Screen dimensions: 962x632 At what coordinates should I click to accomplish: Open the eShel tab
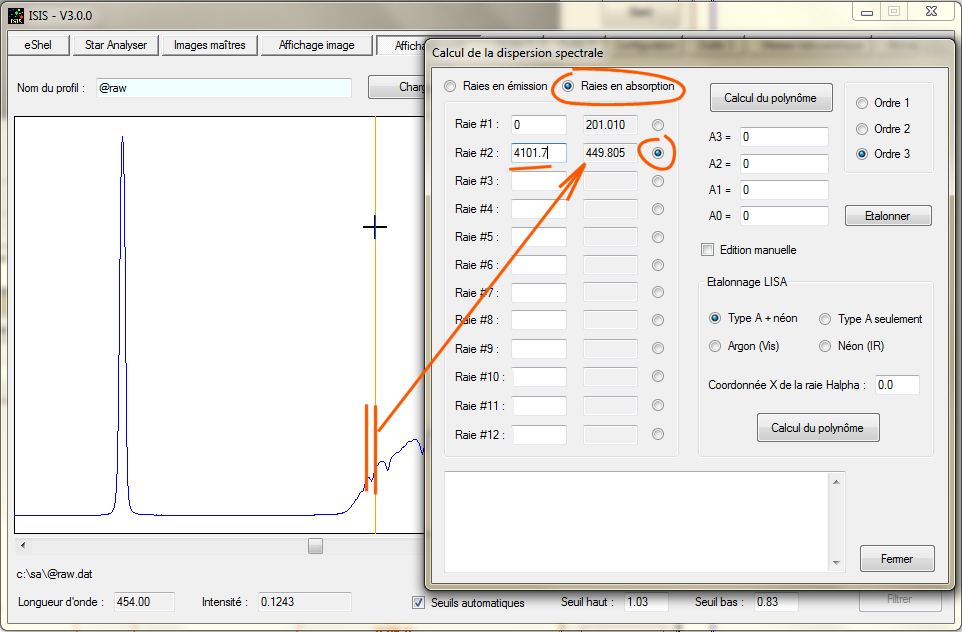(x=38, y=45)
